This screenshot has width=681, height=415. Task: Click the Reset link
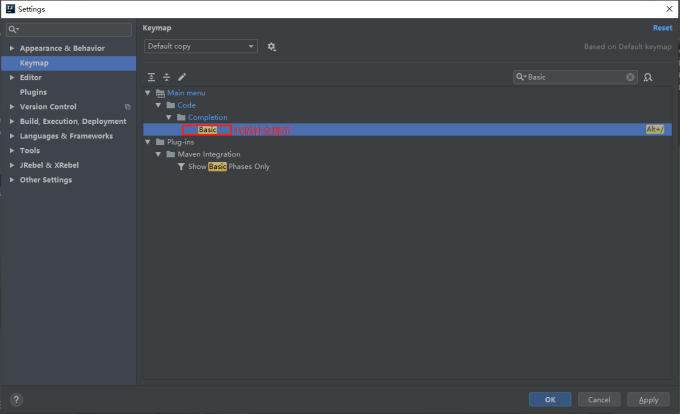(x=662, y=28)
